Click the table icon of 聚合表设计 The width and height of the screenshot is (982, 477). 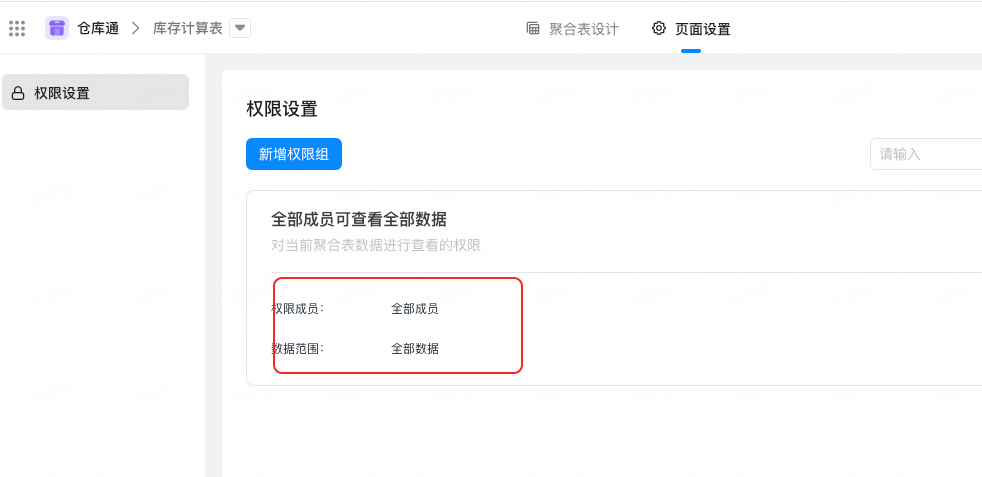click(533, 28)
